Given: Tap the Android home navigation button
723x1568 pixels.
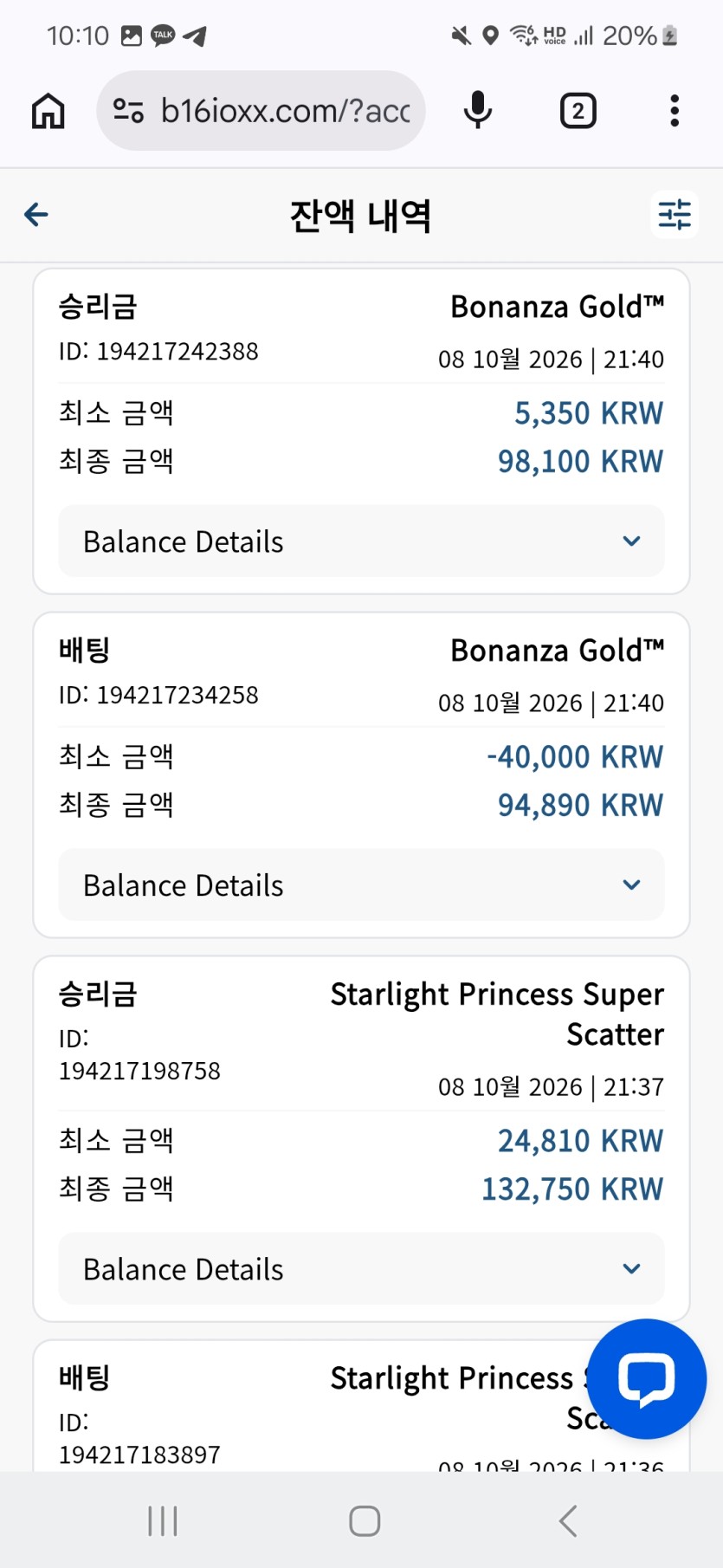Looking at the screenshot, I should pyautogui.click(x=365, y=1520).
